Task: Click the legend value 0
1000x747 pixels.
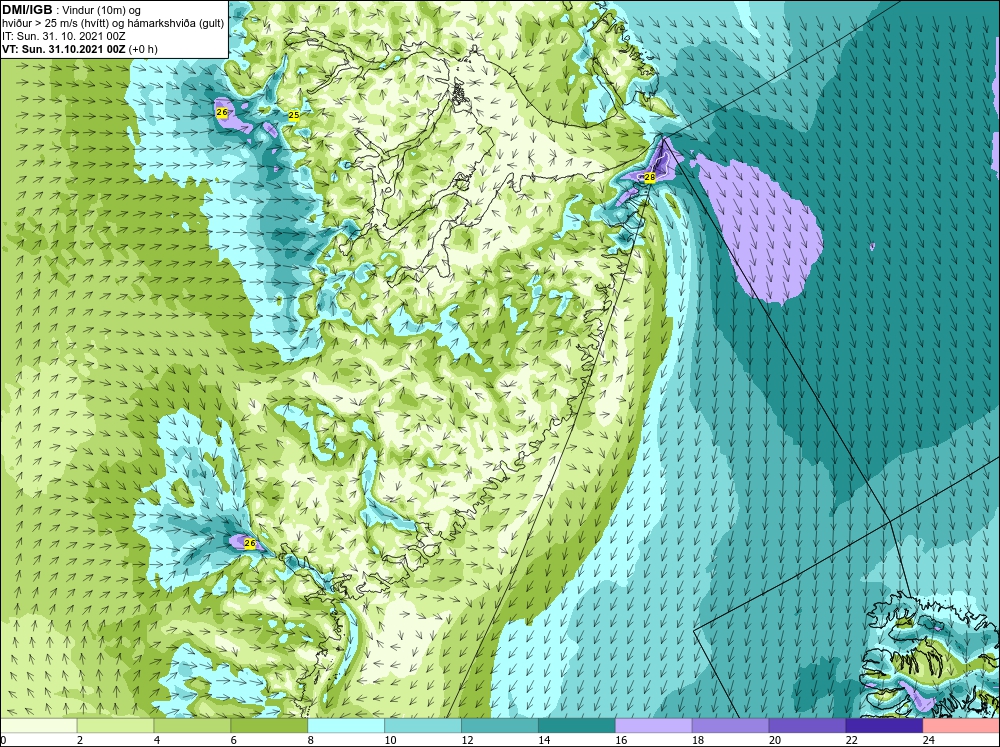Action: point(3,740)
